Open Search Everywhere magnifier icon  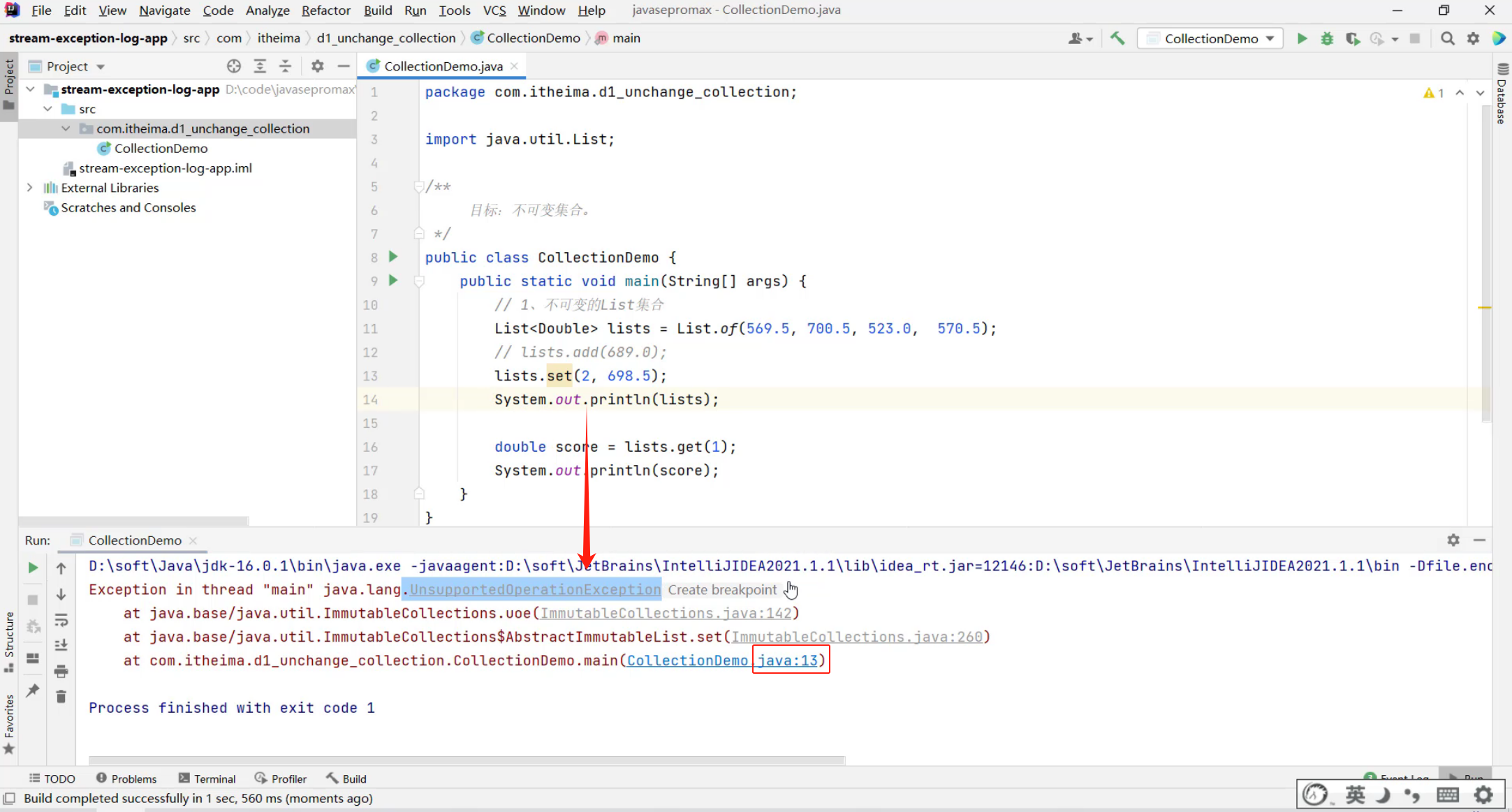[x=1448, y=38]
